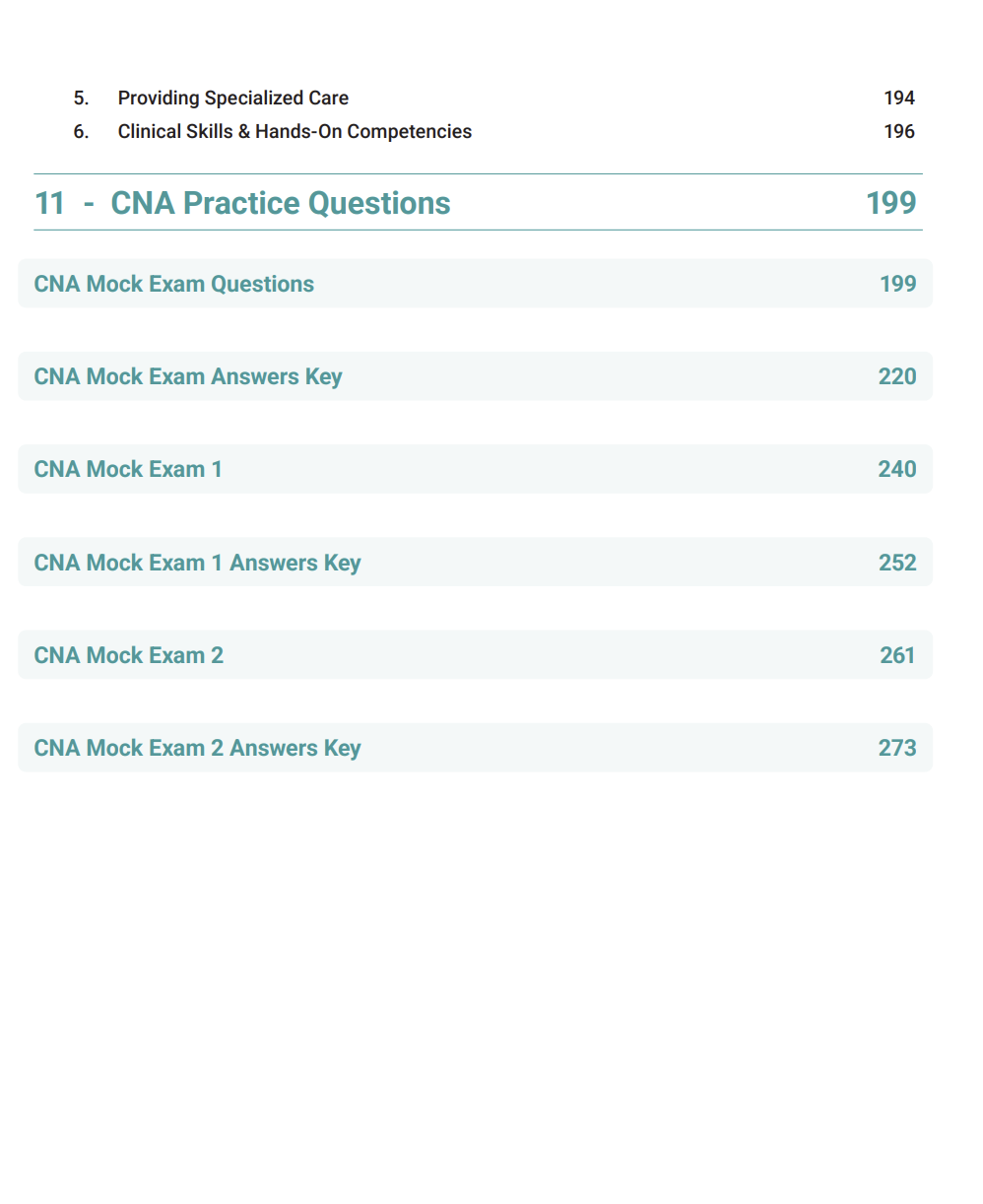Click page number 252
Screen dimensions: 983x1204
896,563
